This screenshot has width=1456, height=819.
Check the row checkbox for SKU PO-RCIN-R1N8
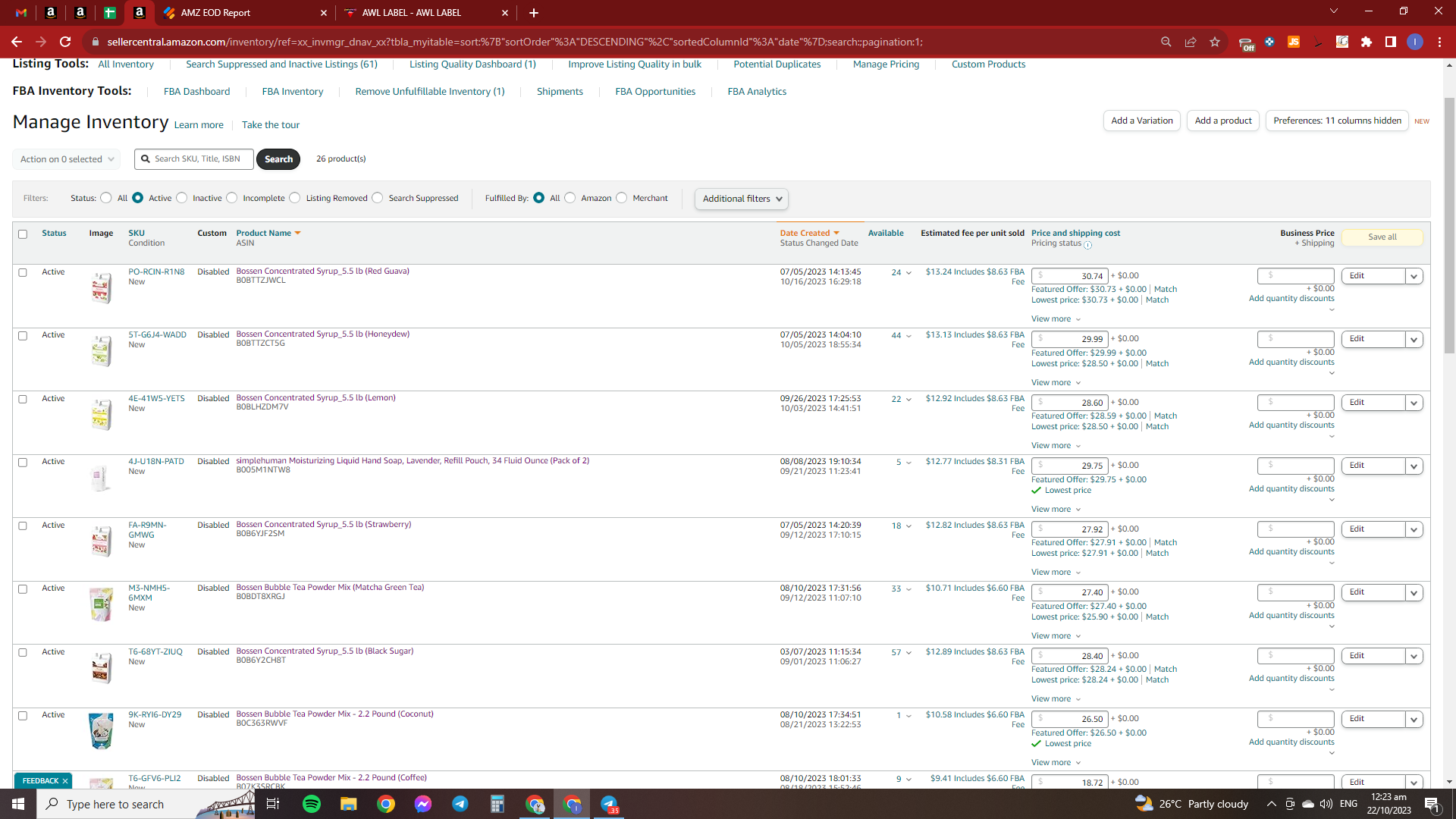23,272
